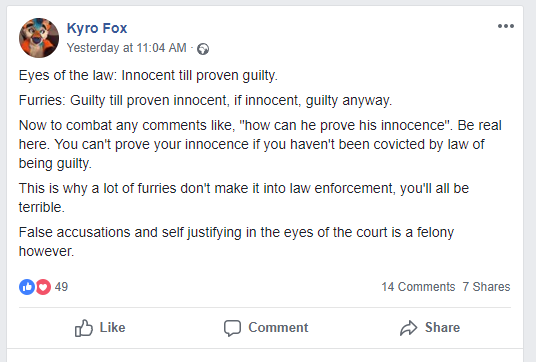The width and height of the screenshot is (536, 362).
Task: Click the 'Furries: Guilty till proven innocent' line
Action: [x=205, y=100]
